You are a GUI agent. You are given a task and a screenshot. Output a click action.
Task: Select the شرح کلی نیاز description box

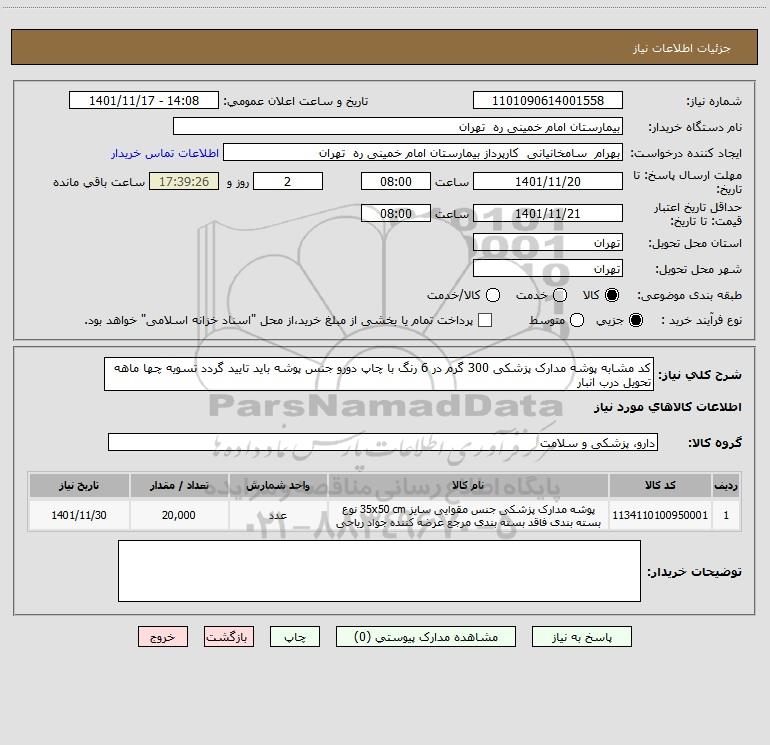pos(379,374)
